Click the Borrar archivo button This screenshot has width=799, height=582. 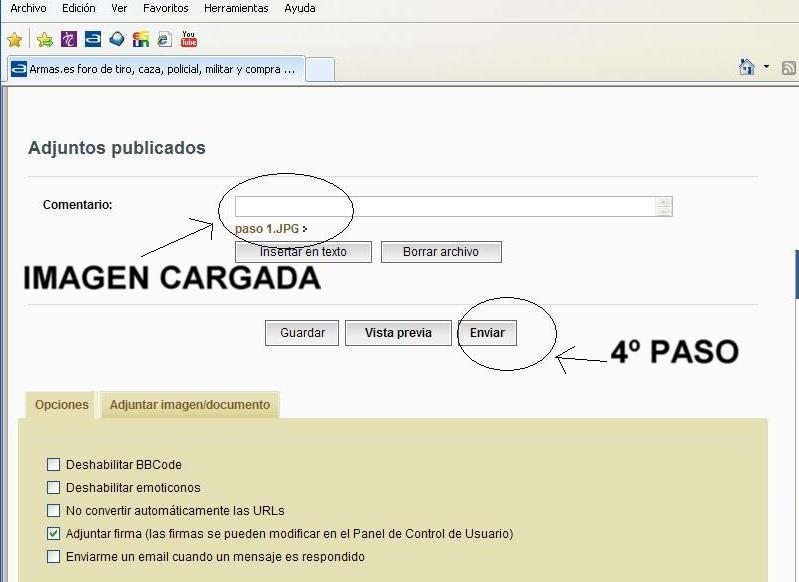click(x=440, y=252)
